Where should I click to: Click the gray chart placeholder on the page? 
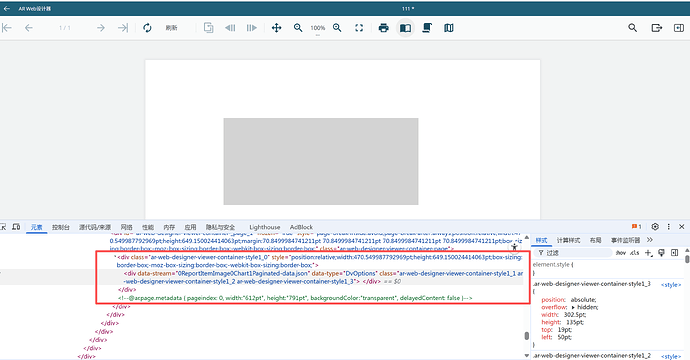(321, 161)
